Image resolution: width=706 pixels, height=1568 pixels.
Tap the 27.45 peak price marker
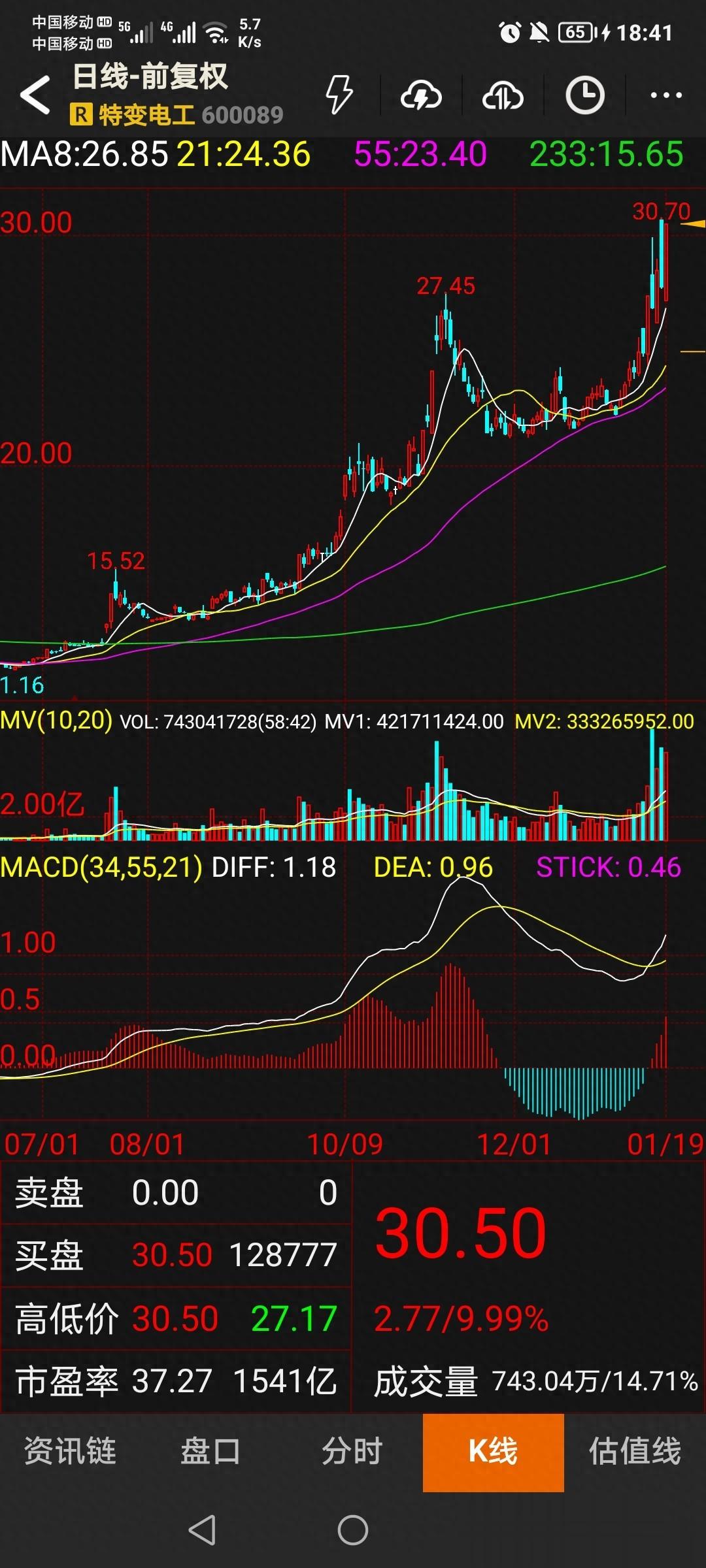(446, 286)
